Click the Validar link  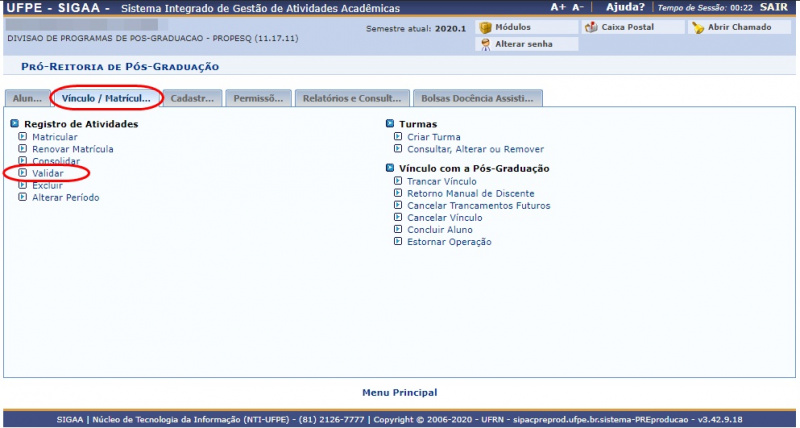coord(47,173)
